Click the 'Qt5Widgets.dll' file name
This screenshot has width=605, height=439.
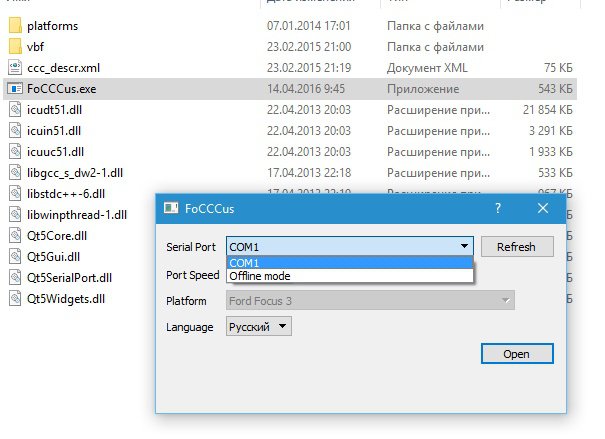pyautogui.click(x=66, y=299)
